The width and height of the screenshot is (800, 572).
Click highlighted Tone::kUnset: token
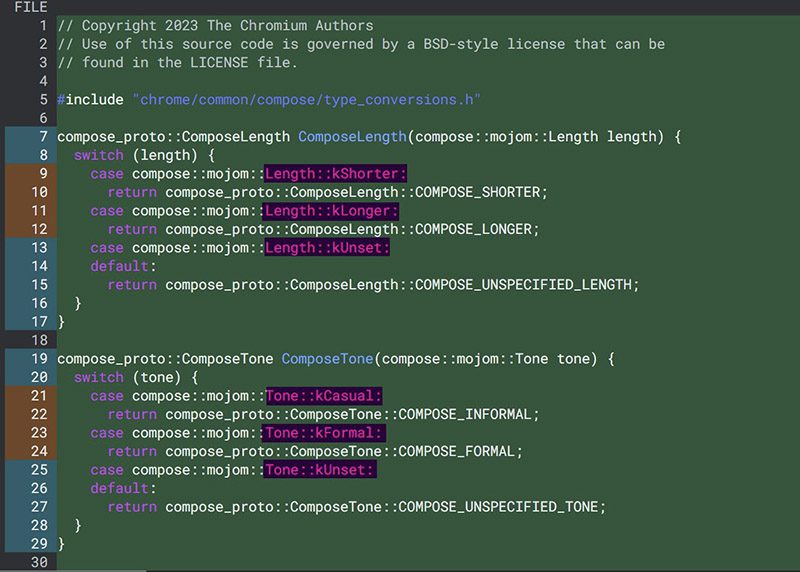[319, 469]
